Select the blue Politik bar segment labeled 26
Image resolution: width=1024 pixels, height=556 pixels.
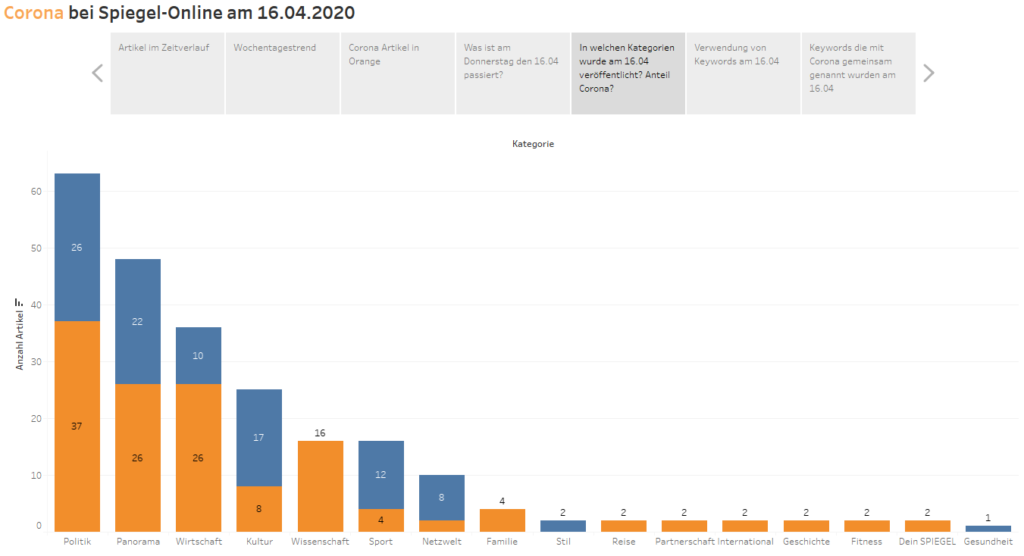[x=77, y=248]
